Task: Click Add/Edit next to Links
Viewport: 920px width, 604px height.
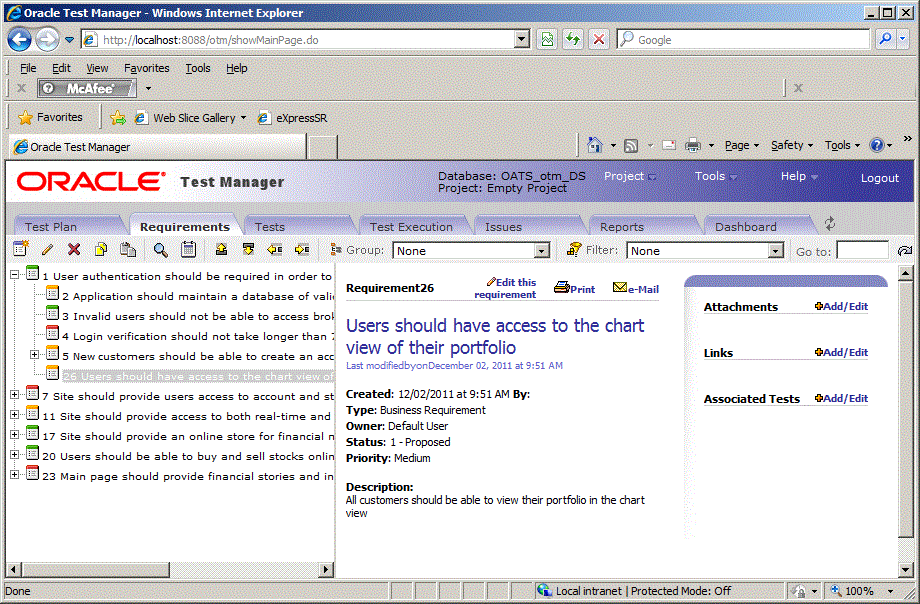Action: click(841, 352)
